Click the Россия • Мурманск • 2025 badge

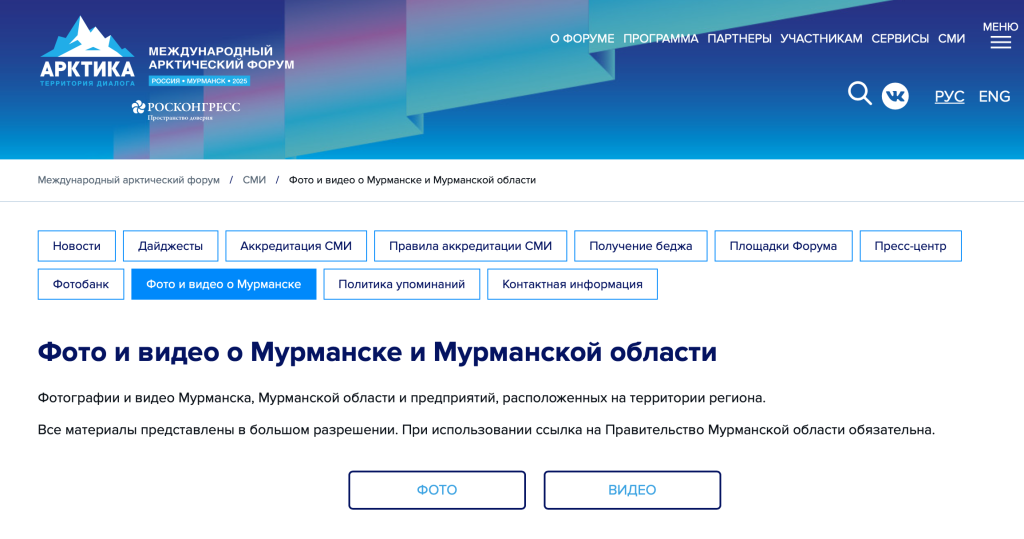[x=199, y=81]
